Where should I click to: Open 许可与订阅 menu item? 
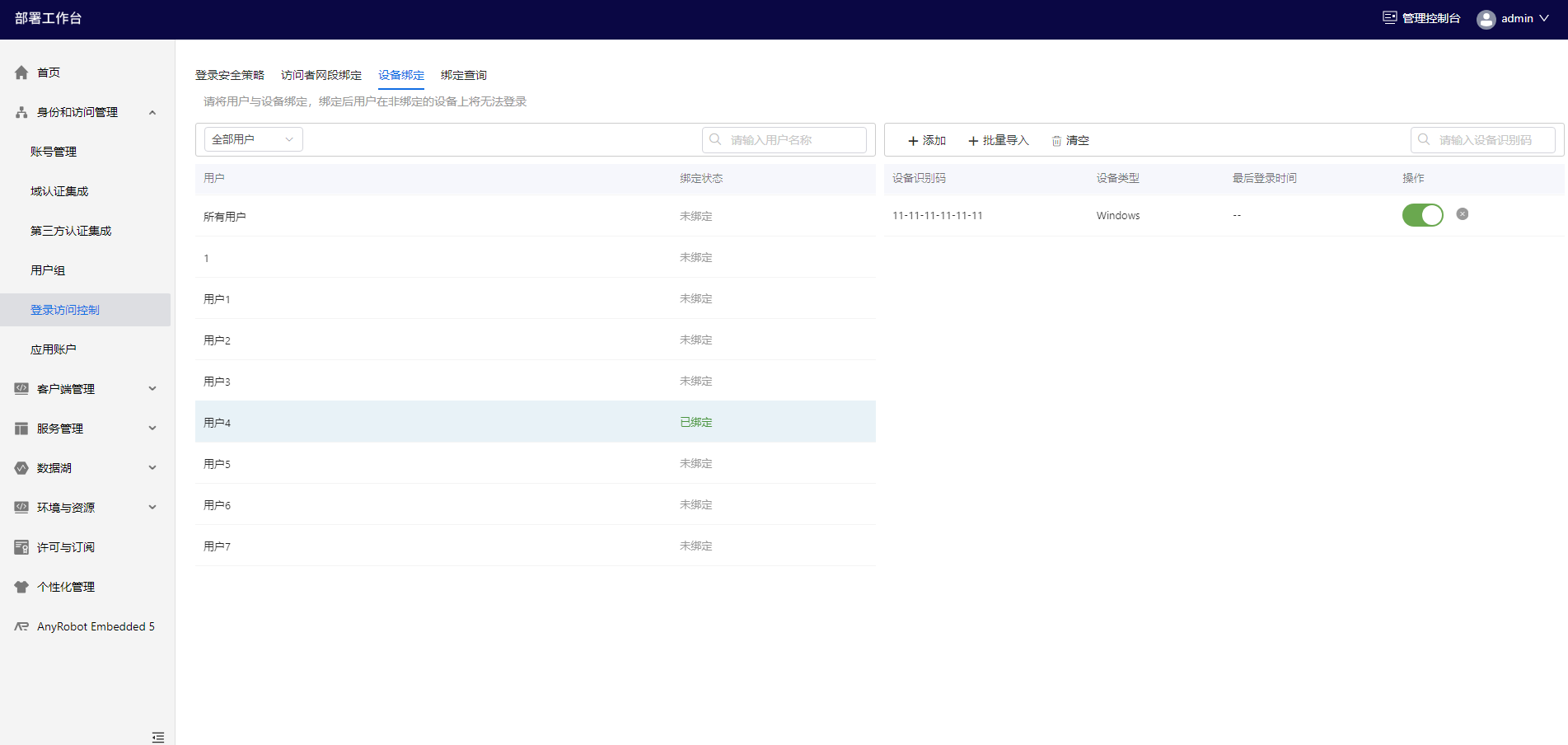[x=66, y=547]
